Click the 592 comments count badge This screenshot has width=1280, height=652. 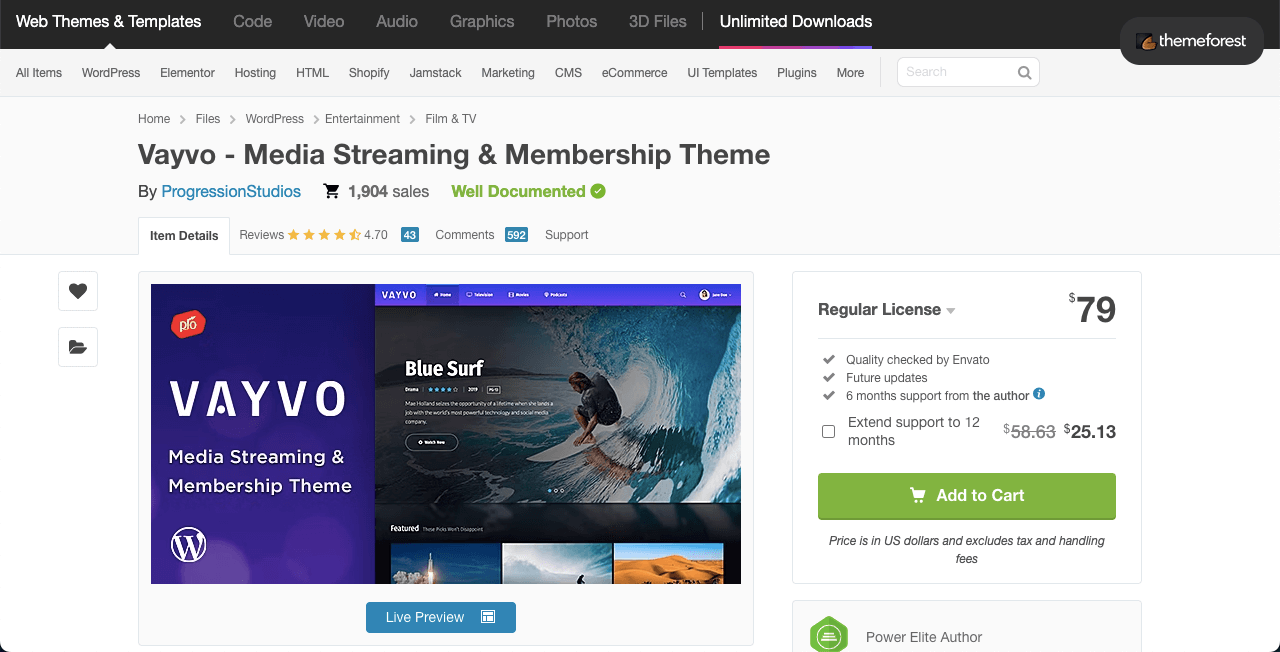point(516,235)
